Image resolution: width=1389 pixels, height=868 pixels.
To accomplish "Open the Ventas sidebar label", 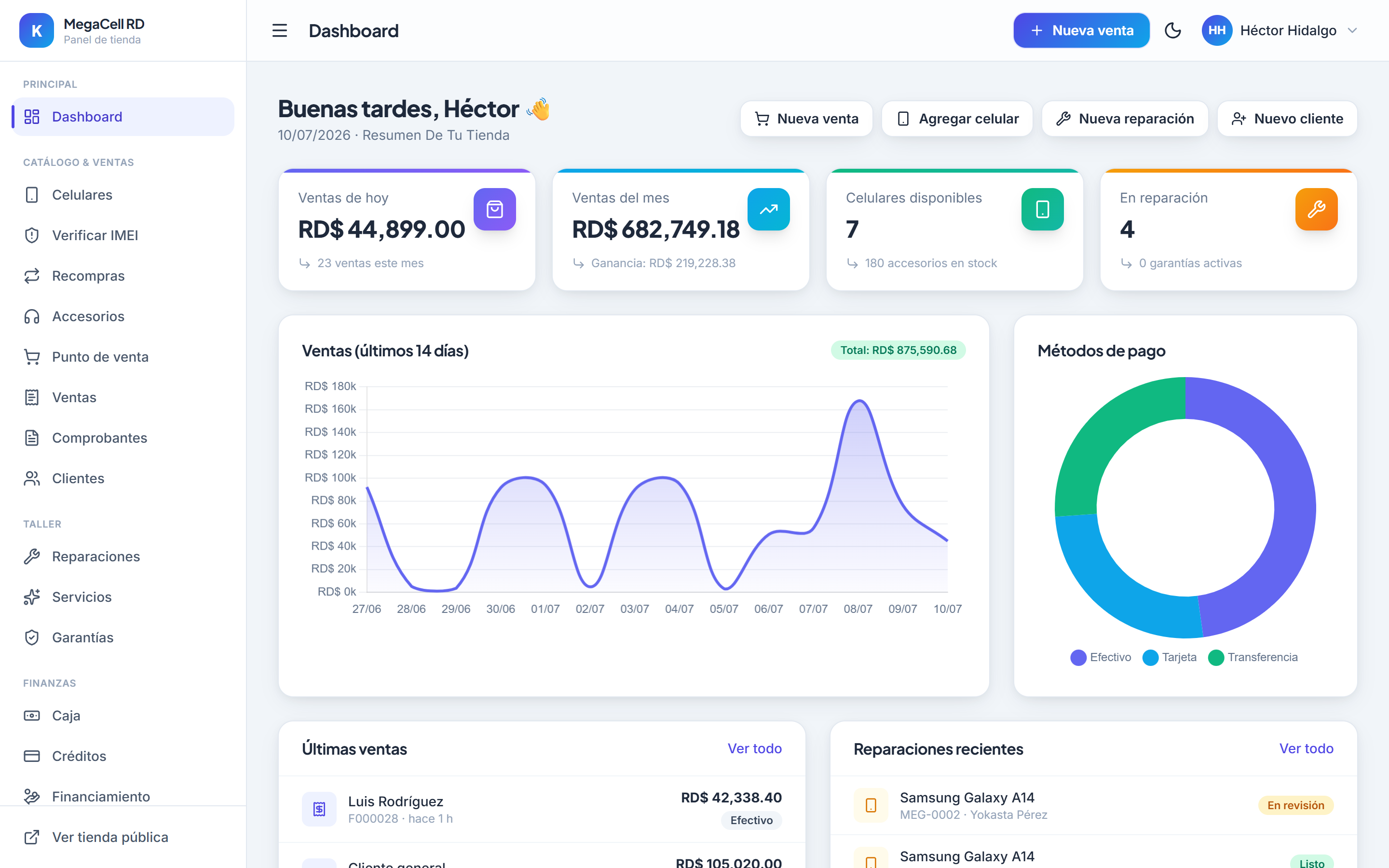I will tap(74, 397).
